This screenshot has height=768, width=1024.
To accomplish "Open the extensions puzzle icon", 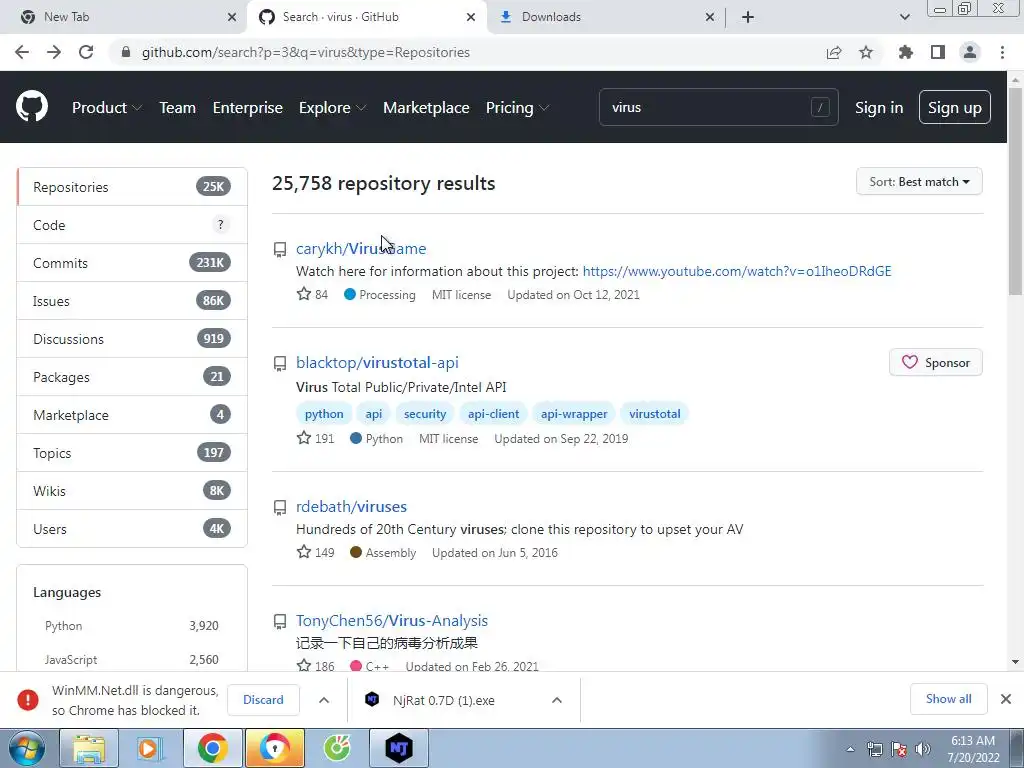I will point(905,52).
